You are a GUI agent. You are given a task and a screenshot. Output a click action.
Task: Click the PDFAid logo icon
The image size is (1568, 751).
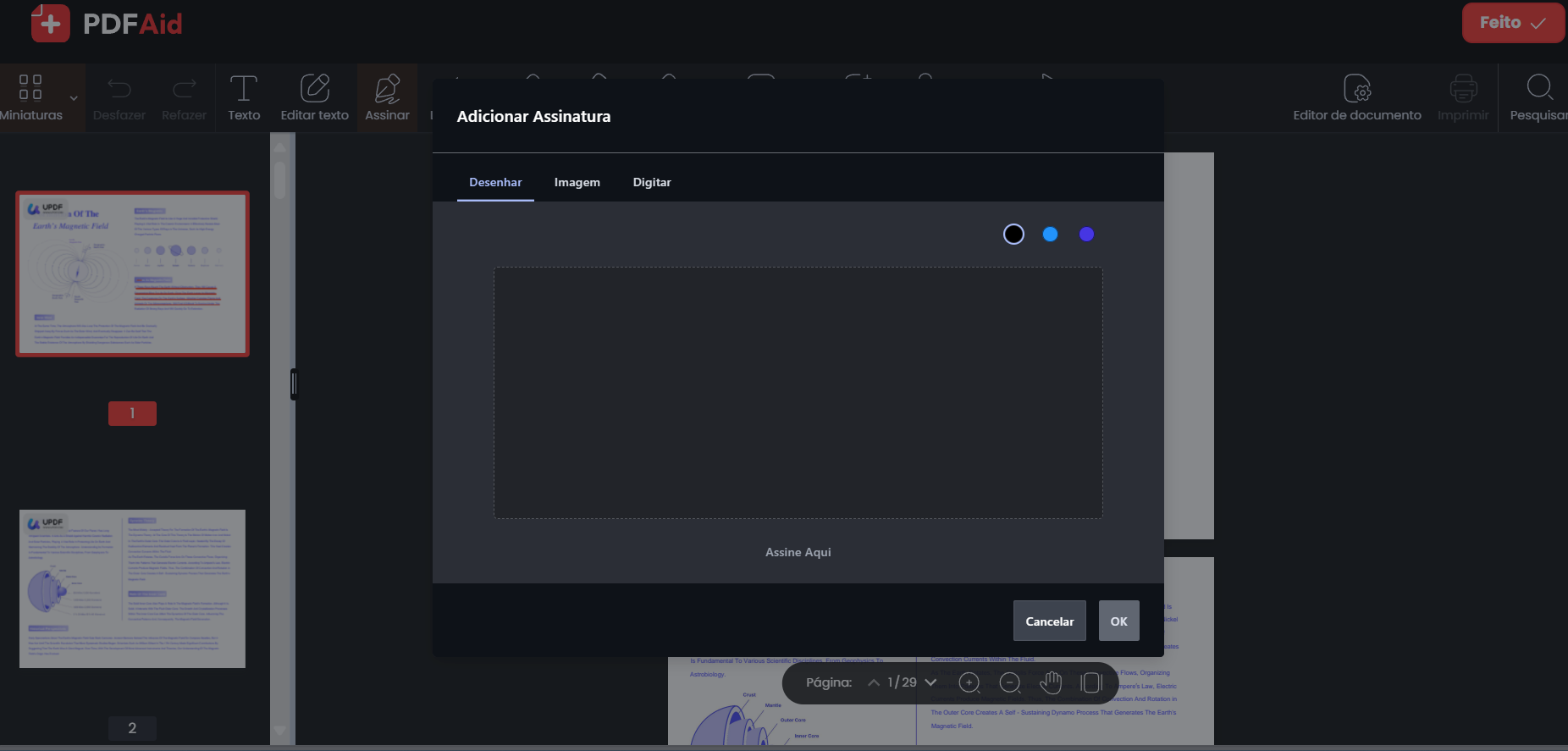[x=50, y=23]
